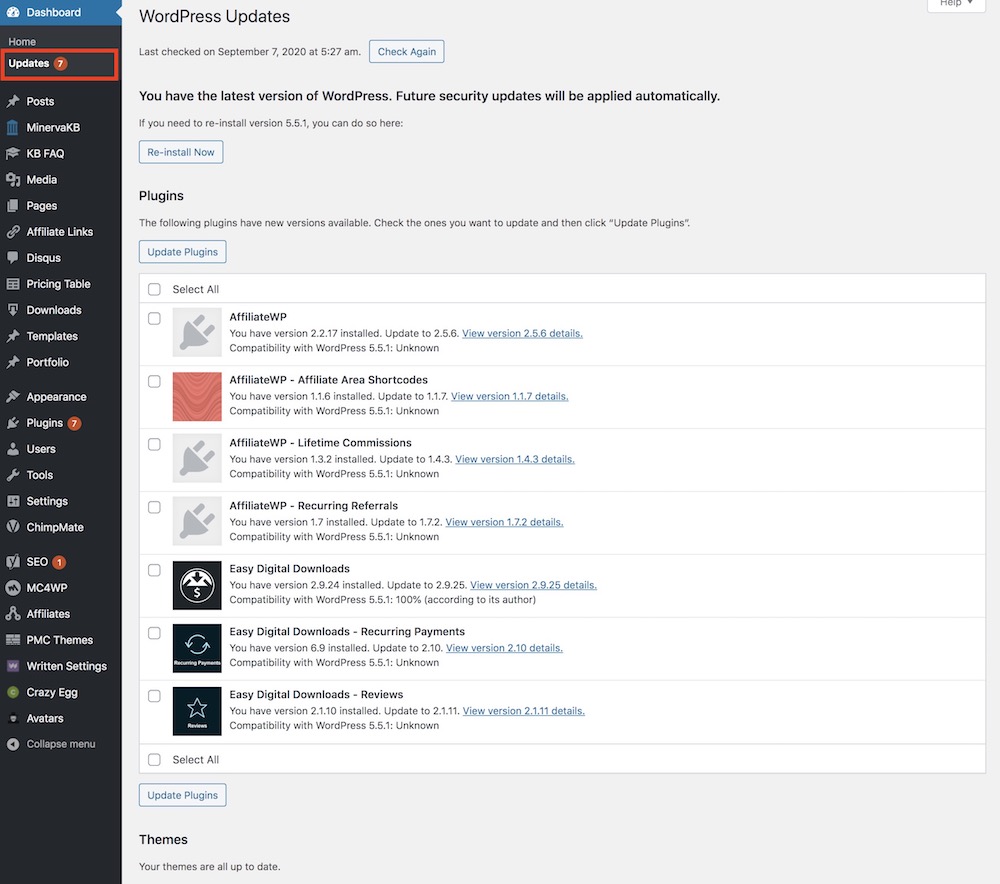Click the Appearance paintbrush icon
The image size is (1000, 884).
pyautogui.click(x=13, y=397)
